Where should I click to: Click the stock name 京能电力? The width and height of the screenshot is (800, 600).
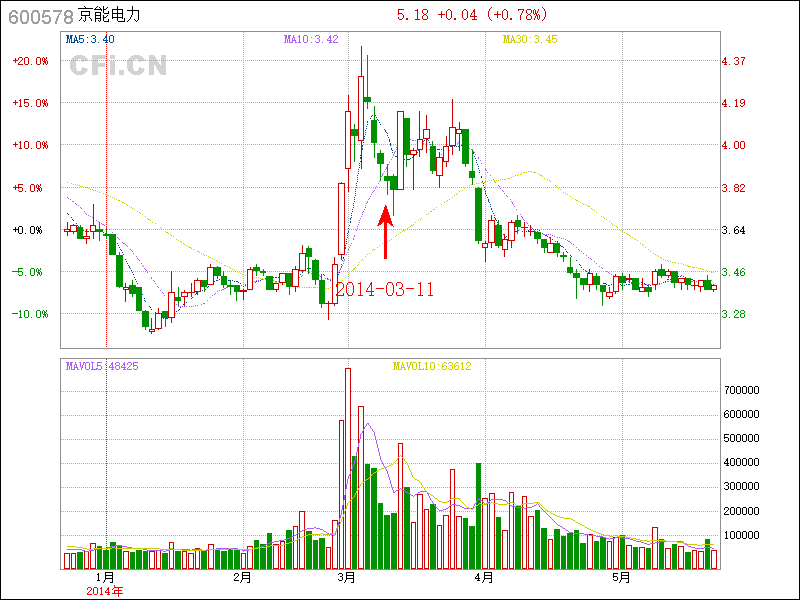coord(110,17)
